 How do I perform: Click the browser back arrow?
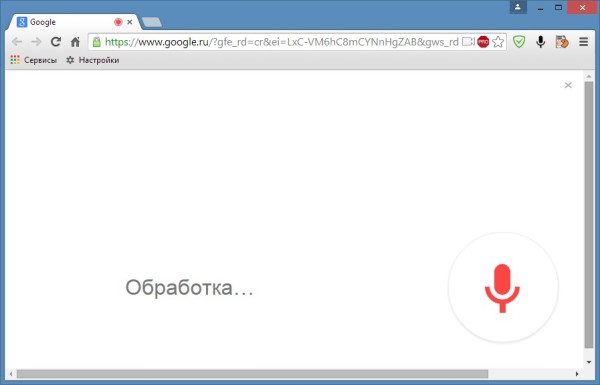(x=17, y=42)
